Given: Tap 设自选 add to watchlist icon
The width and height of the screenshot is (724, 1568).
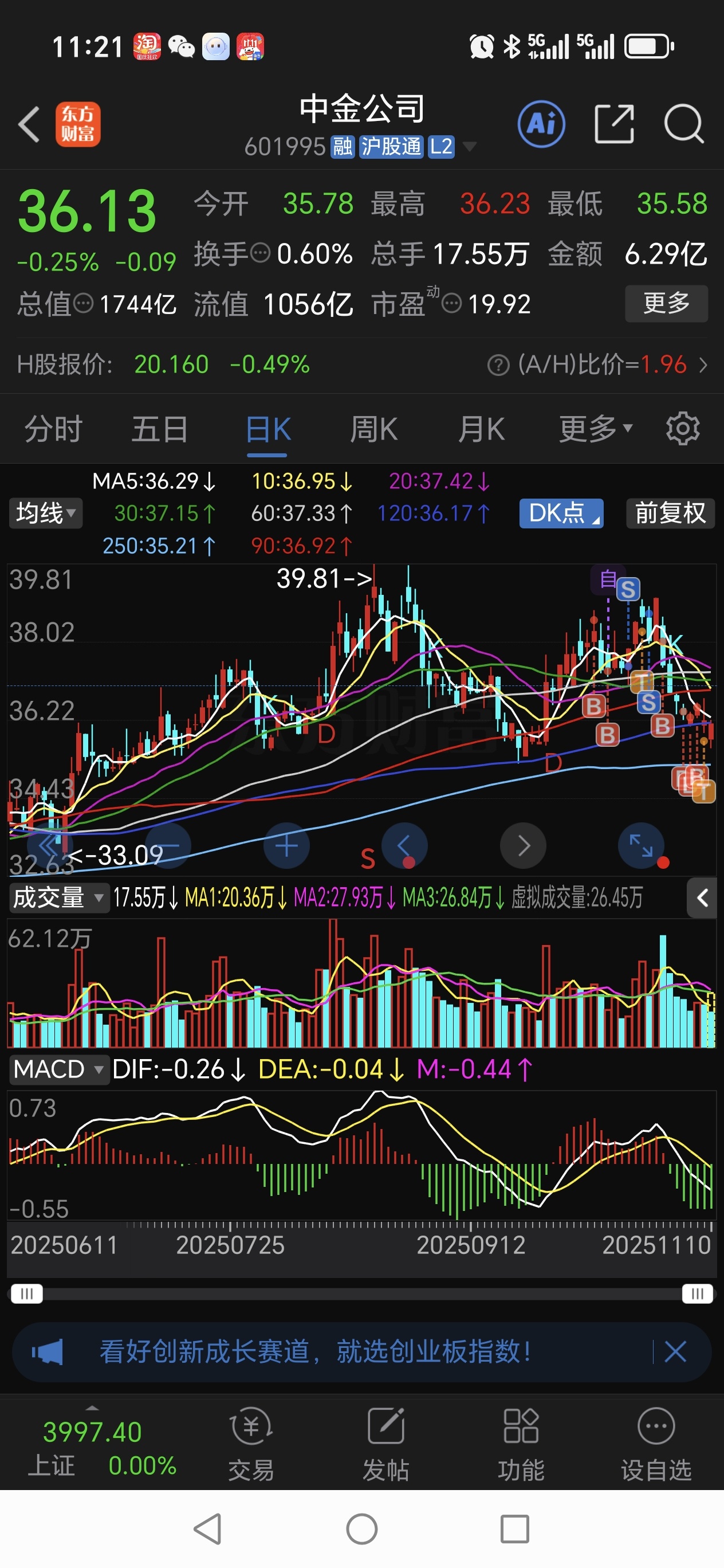Looking at the screenshot, I should coord(656,1444).
